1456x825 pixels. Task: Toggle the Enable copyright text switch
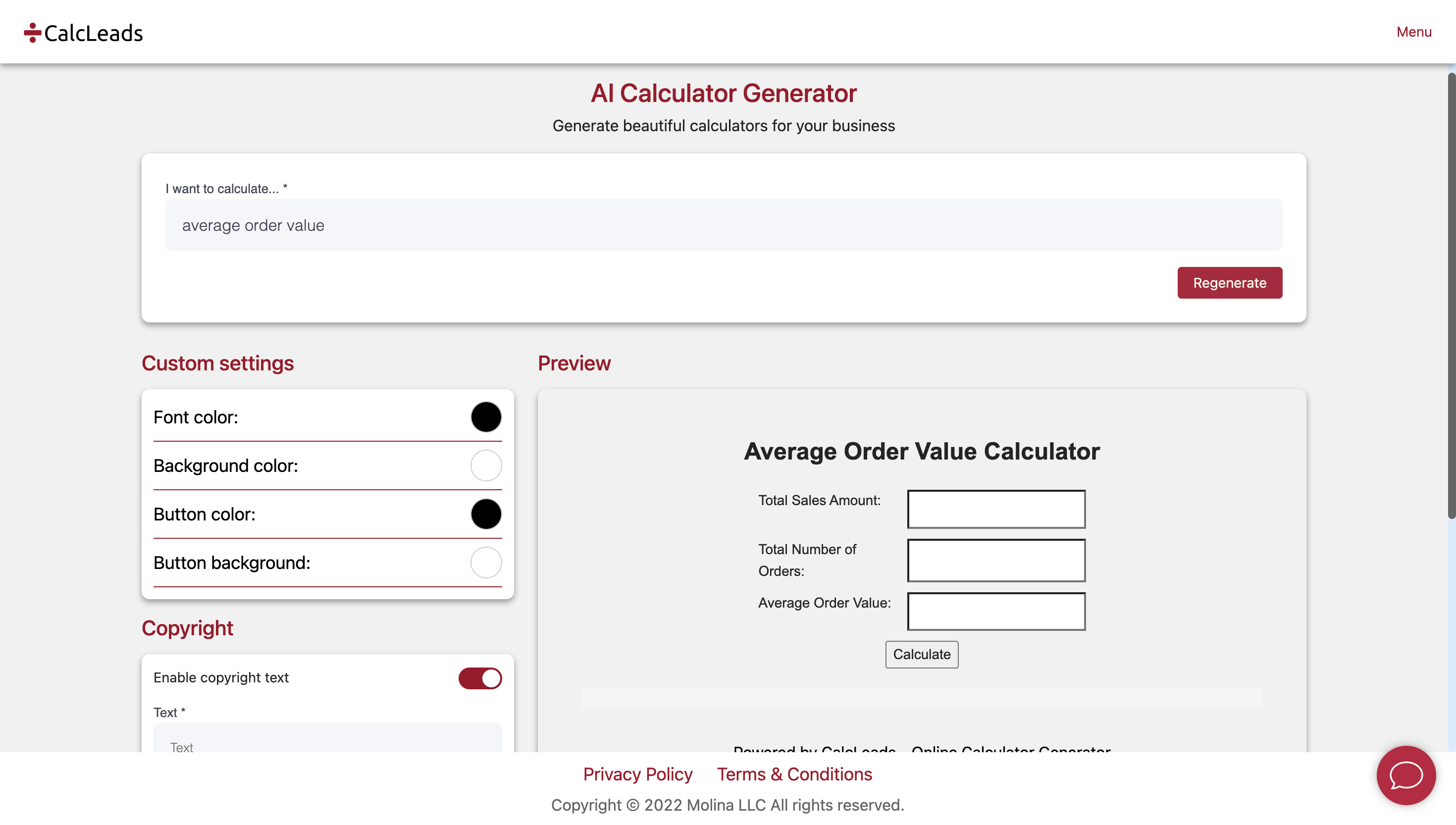(x=480, y=677)
